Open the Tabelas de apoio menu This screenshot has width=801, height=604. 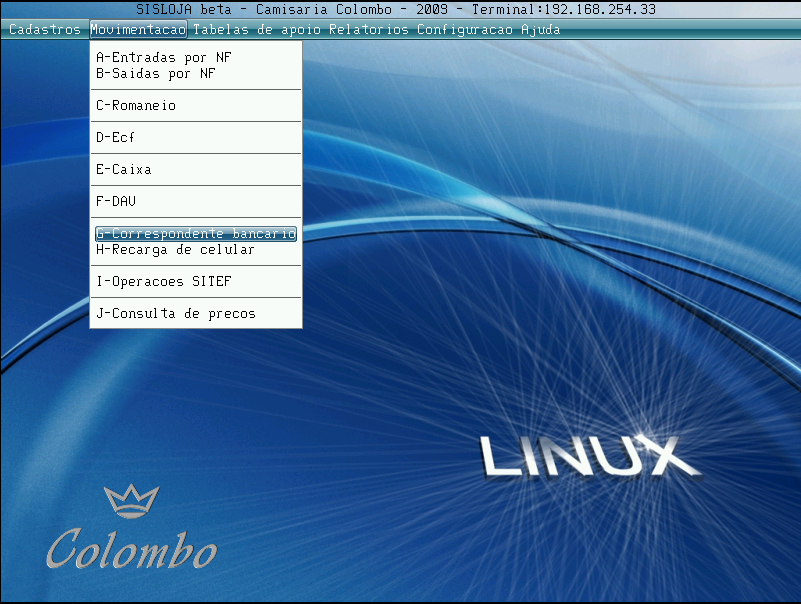257,30
